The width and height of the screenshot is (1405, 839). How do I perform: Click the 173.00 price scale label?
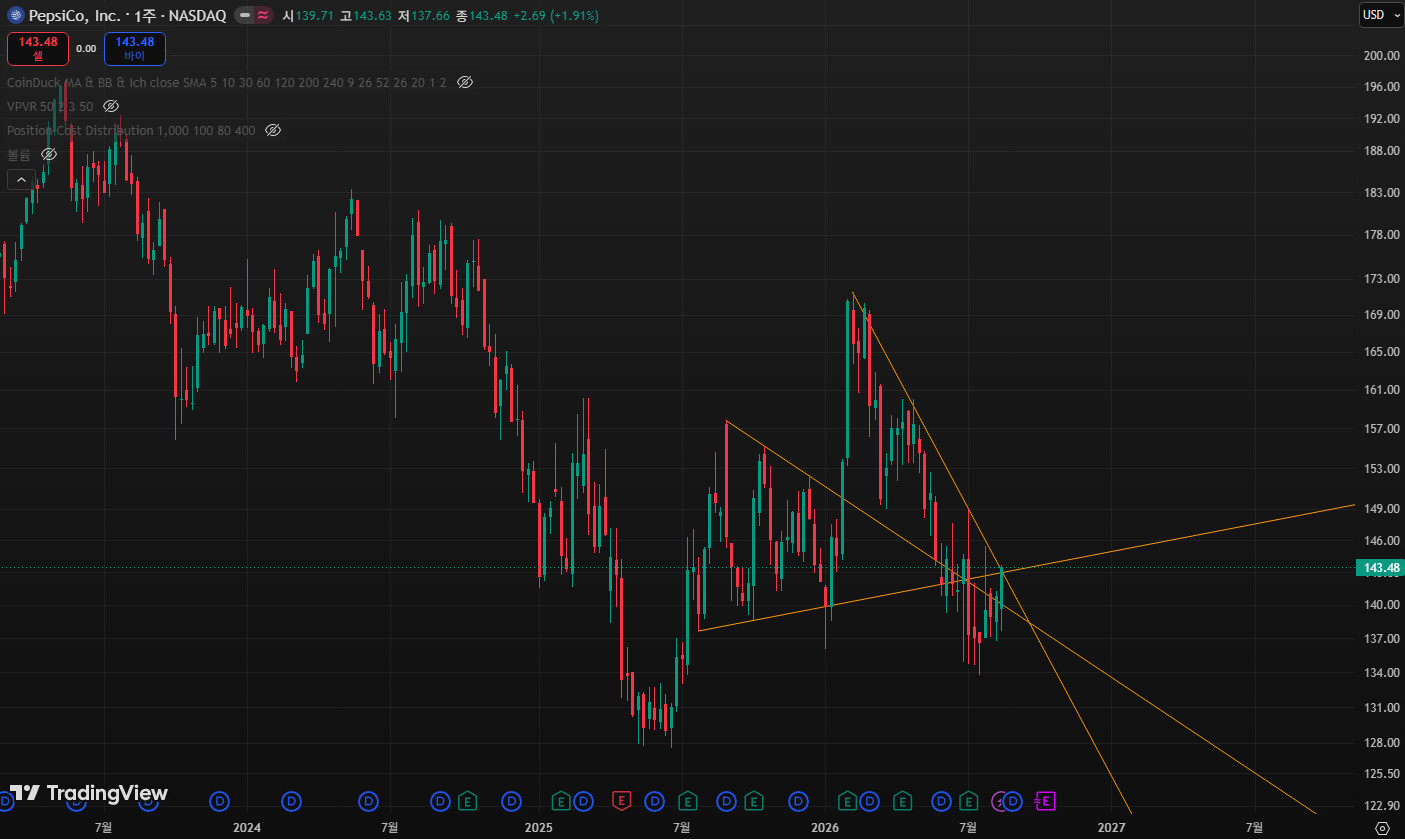tap(1380, 278)
